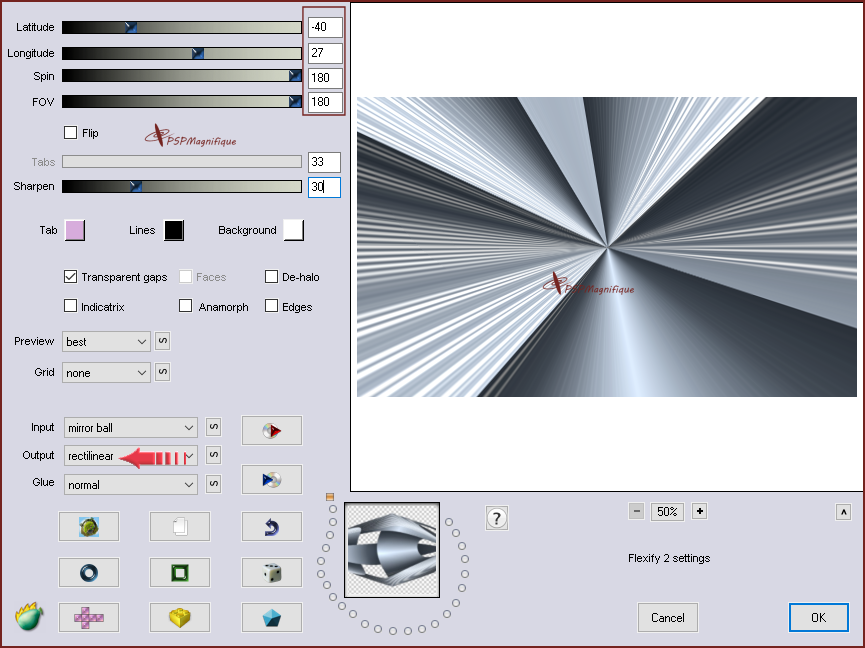This screenshot has width=865, height=648.
Task: Enable the De-halo checkbox
Action: [x=272, y=277]
